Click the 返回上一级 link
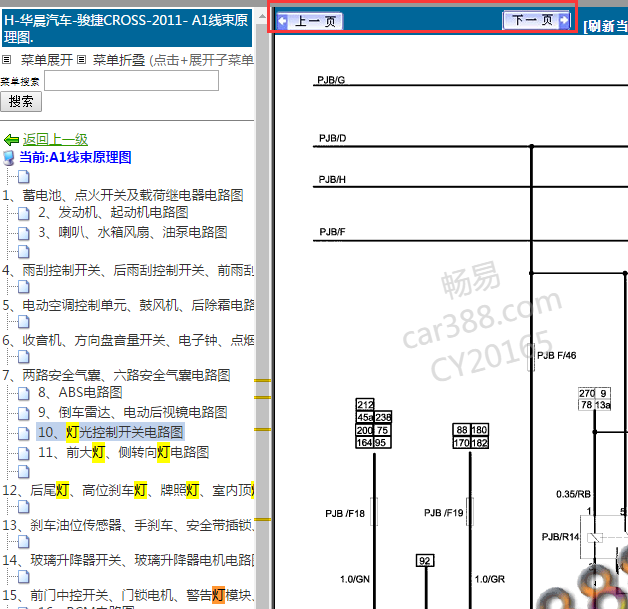 tap(55, 139)
